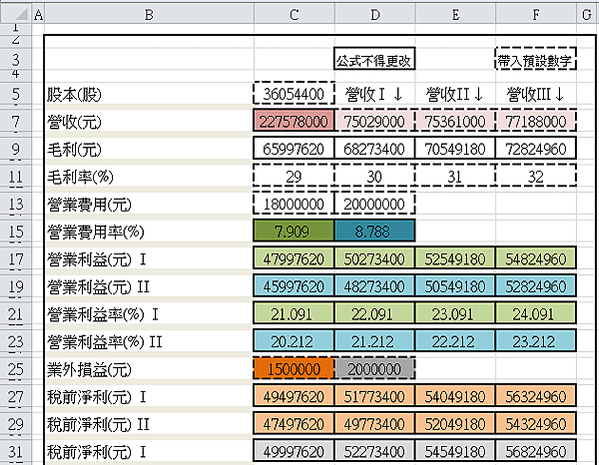This screenshot has height=465, width=599.
Task: Select red revenue cell 227578000
Action: point(294,122)
